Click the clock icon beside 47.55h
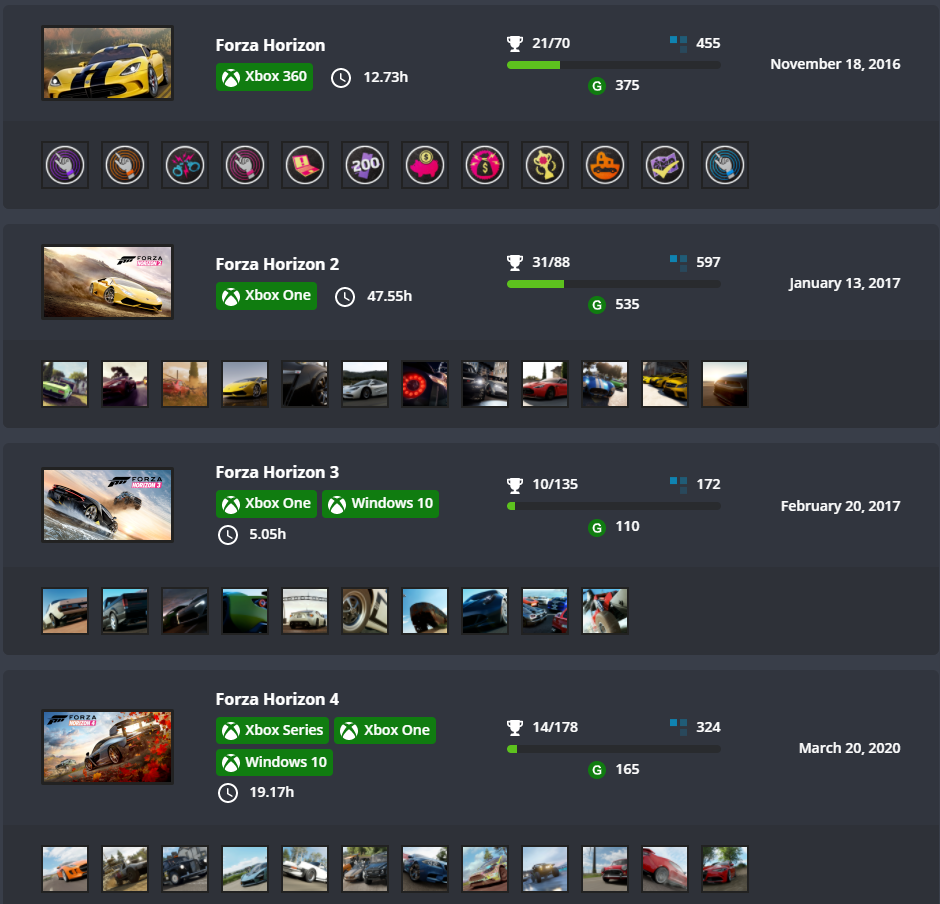Screen dimensions: 940x904 click(345, 296)
